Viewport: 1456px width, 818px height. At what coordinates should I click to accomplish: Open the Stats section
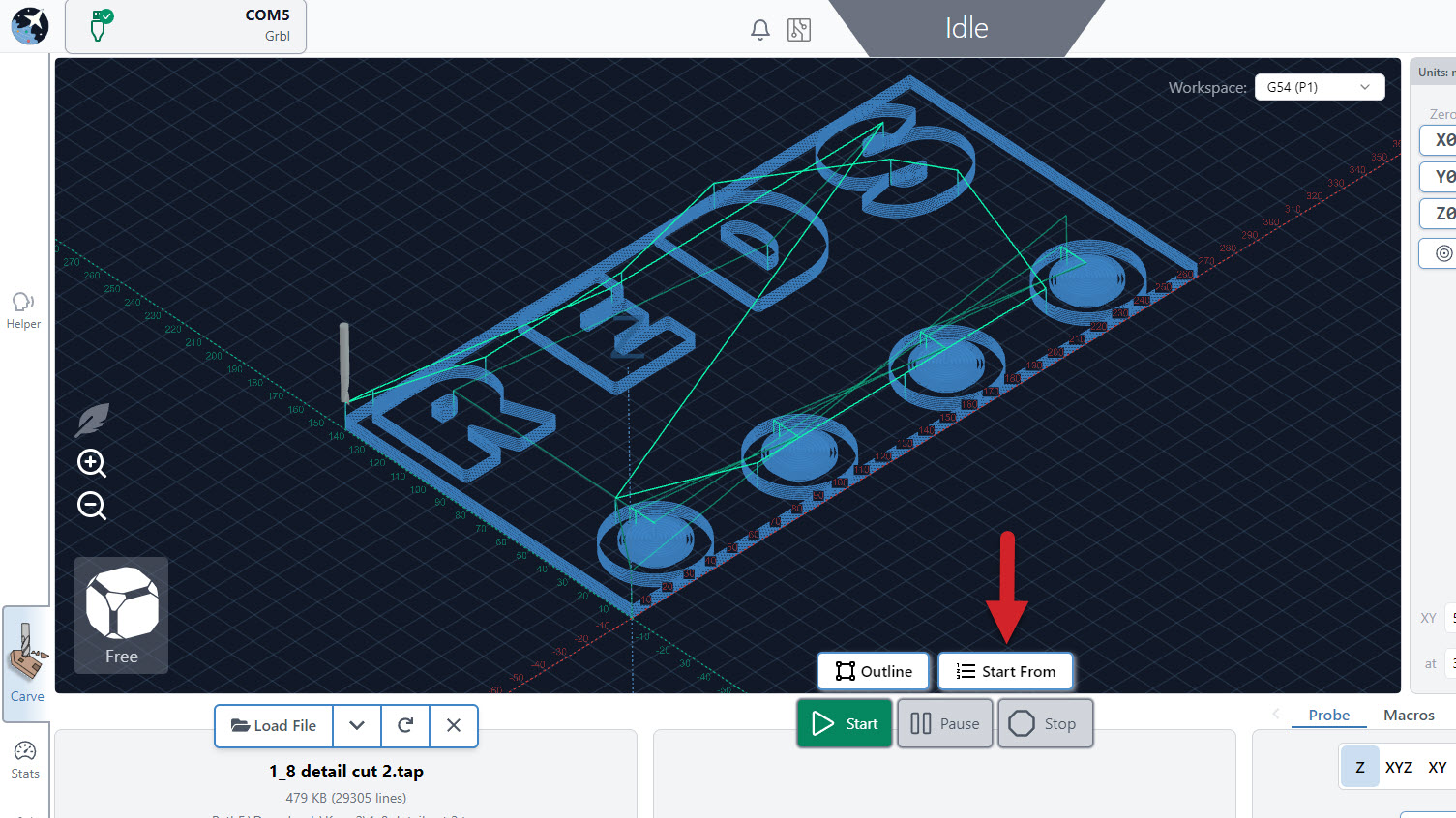point(25,760)
